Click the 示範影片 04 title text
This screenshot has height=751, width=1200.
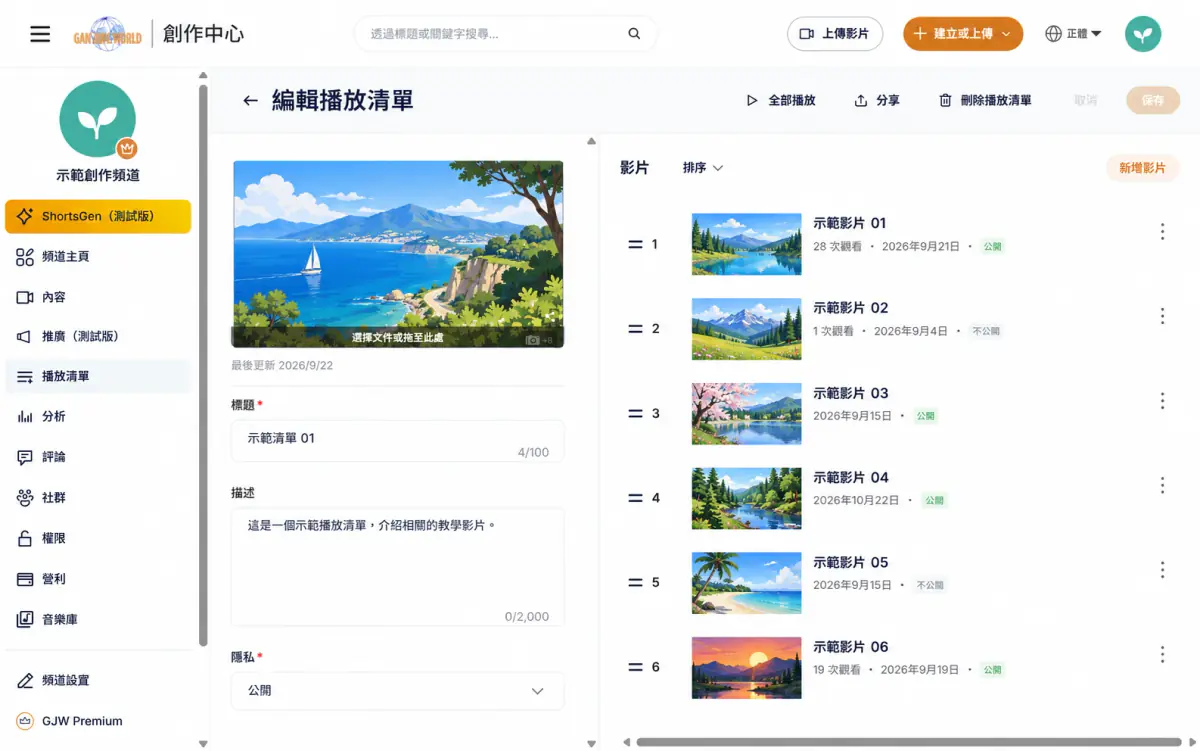tap(851, 477)
